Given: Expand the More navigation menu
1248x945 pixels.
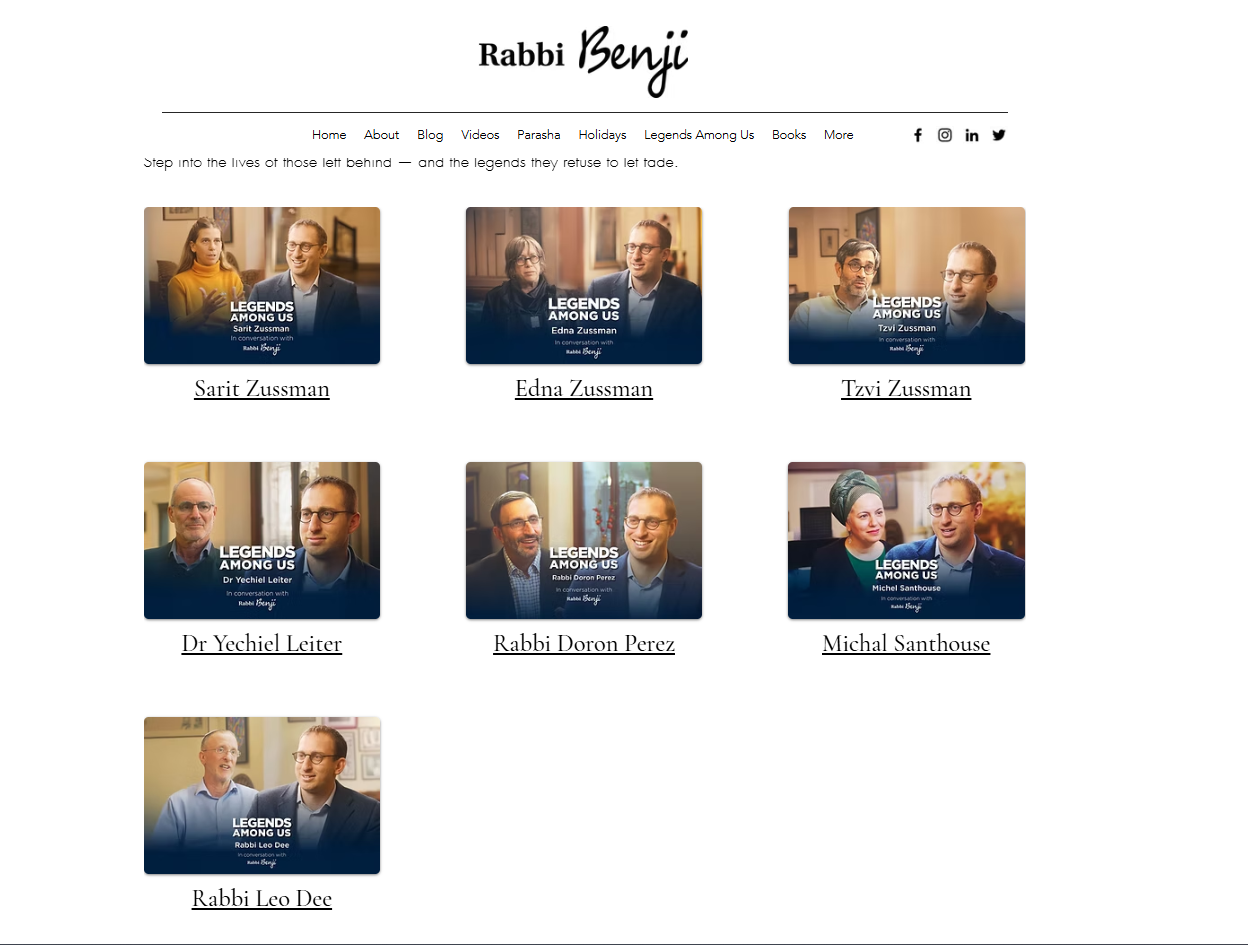Looking at the screenshot, I should pos(838,135).
